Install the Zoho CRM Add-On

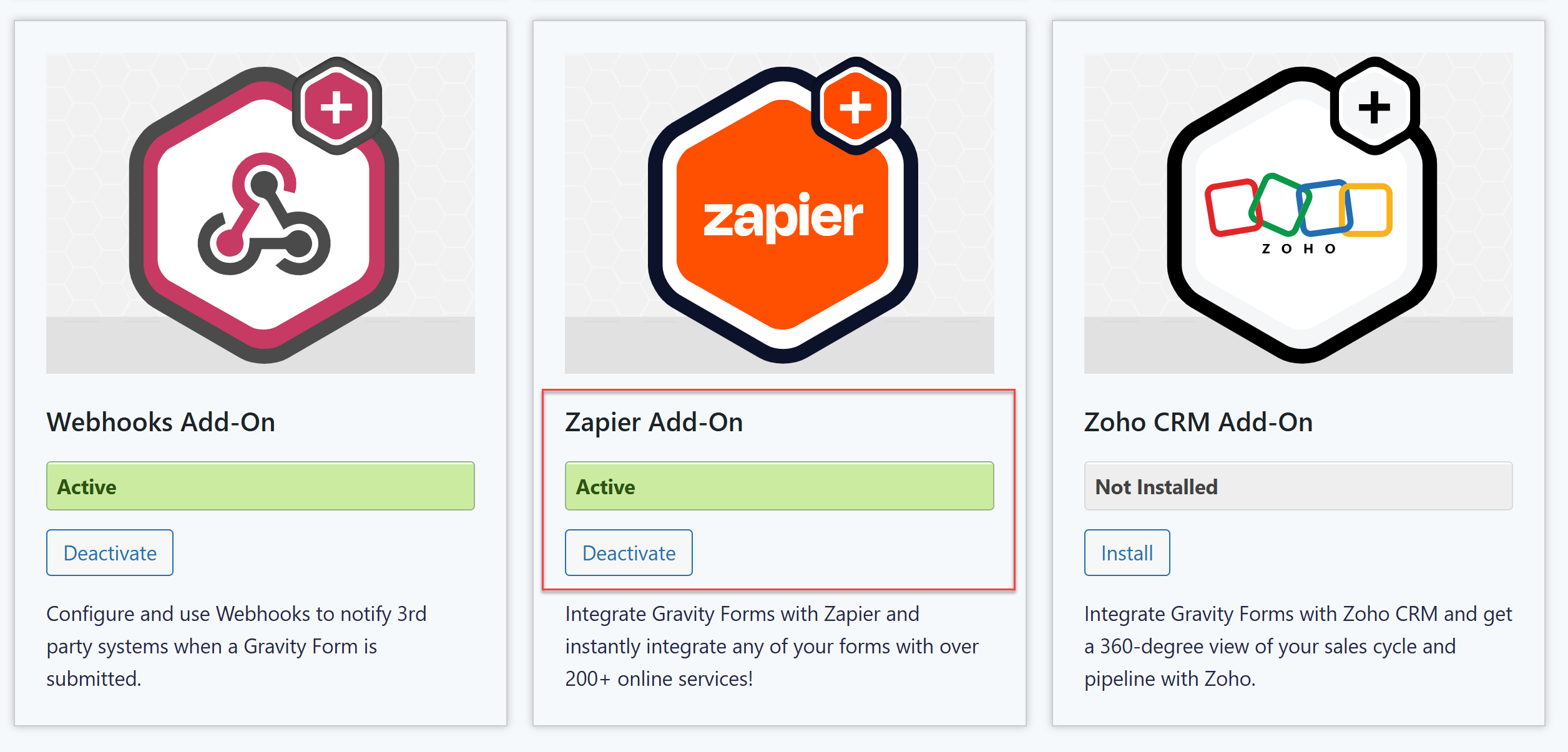click(x=1127, y=553)
